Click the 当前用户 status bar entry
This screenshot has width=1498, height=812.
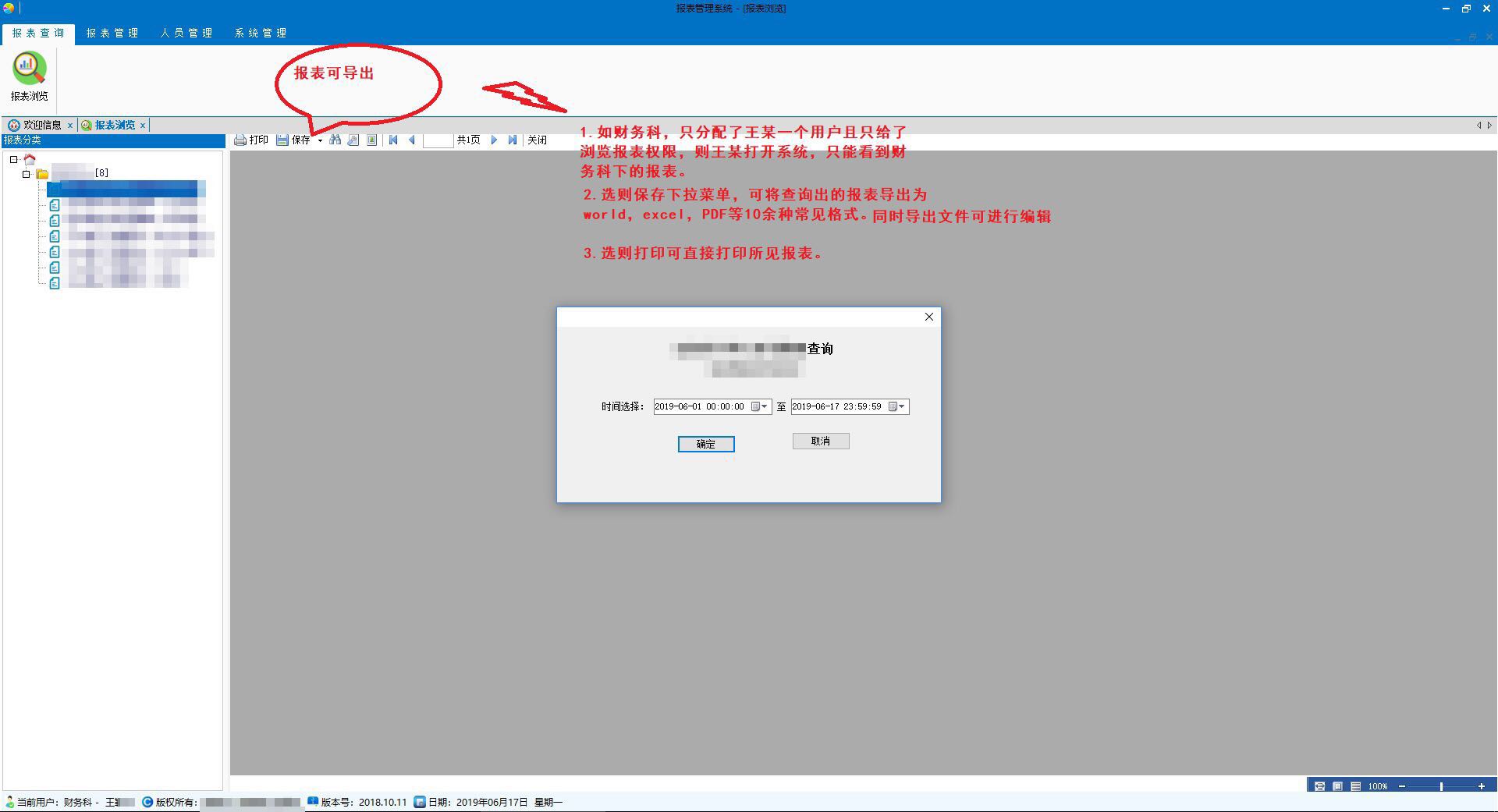70,802
